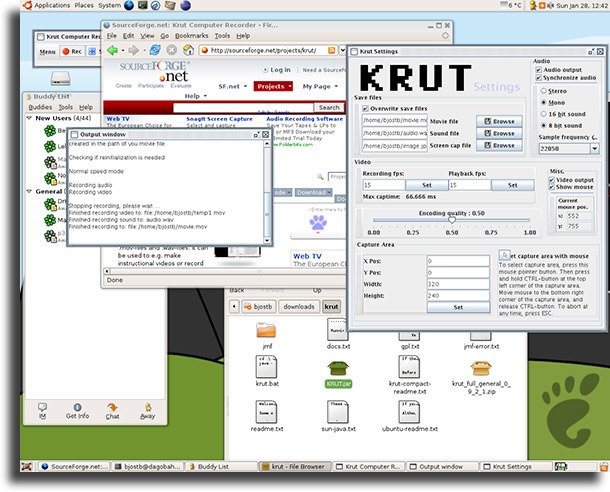
Task: Open the Download dropdown on SourceForge page
Action: [x=314, y=193]
